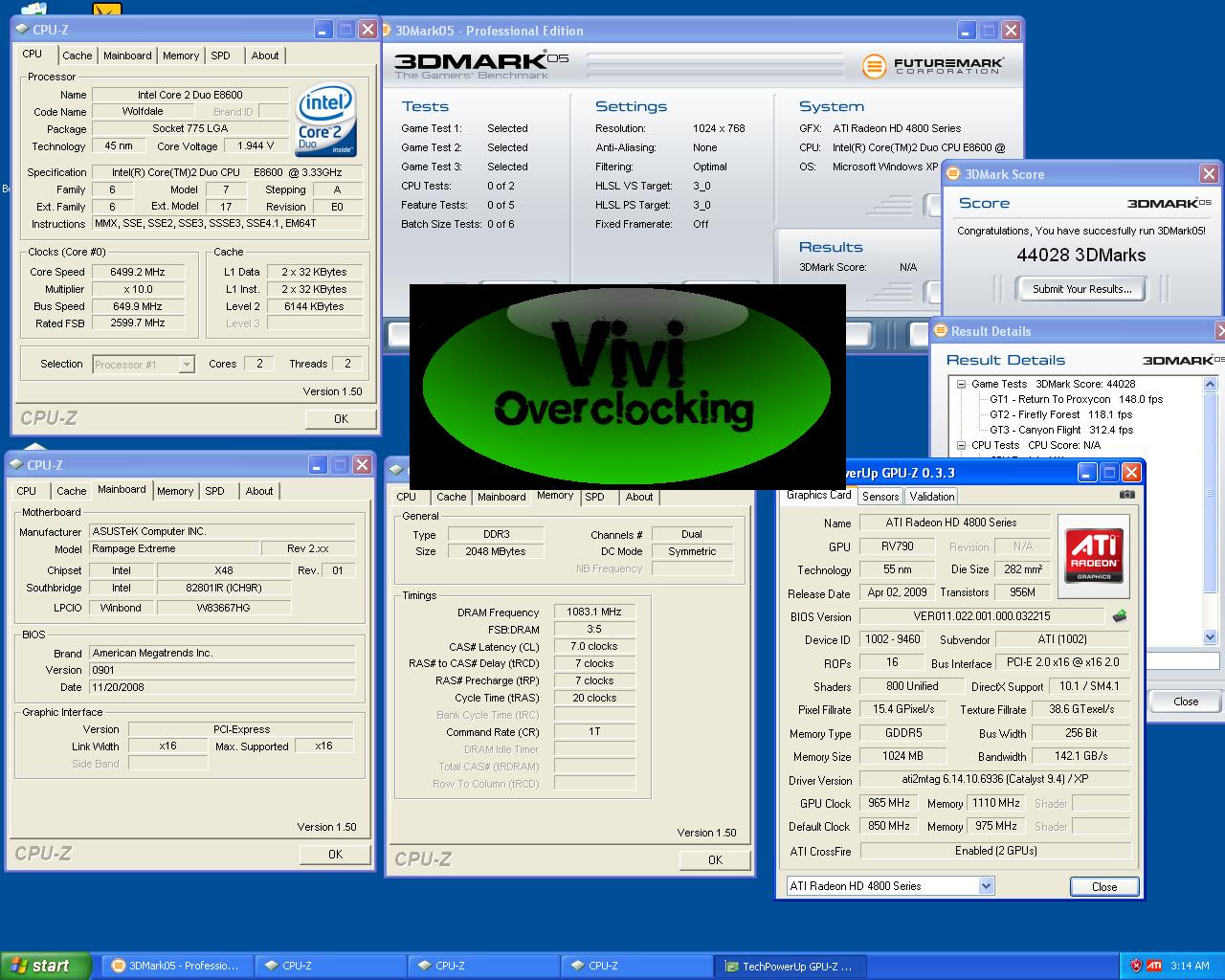Viewport: 1225px width, 980px height.
Task: Minimize the GPU-Z window
Action: [1087, 473]
